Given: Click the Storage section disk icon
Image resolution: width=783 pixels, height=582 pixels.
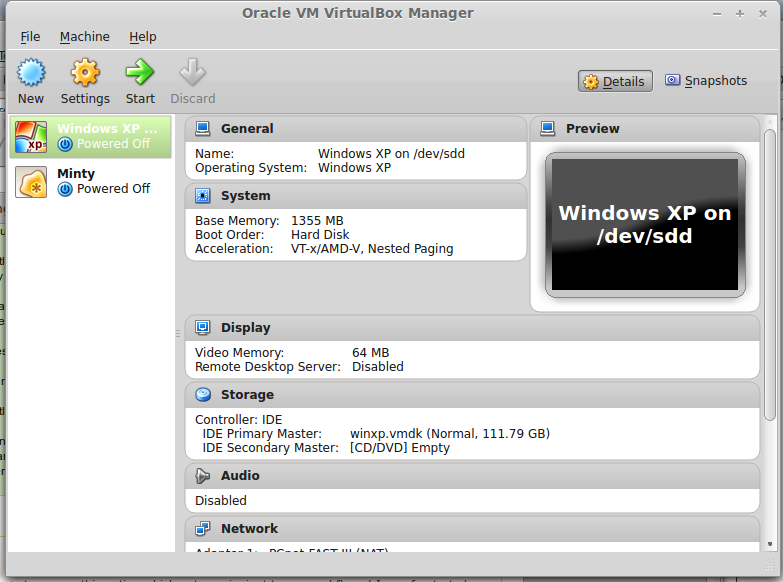Looking at the screenshot, I should (203, 395).
